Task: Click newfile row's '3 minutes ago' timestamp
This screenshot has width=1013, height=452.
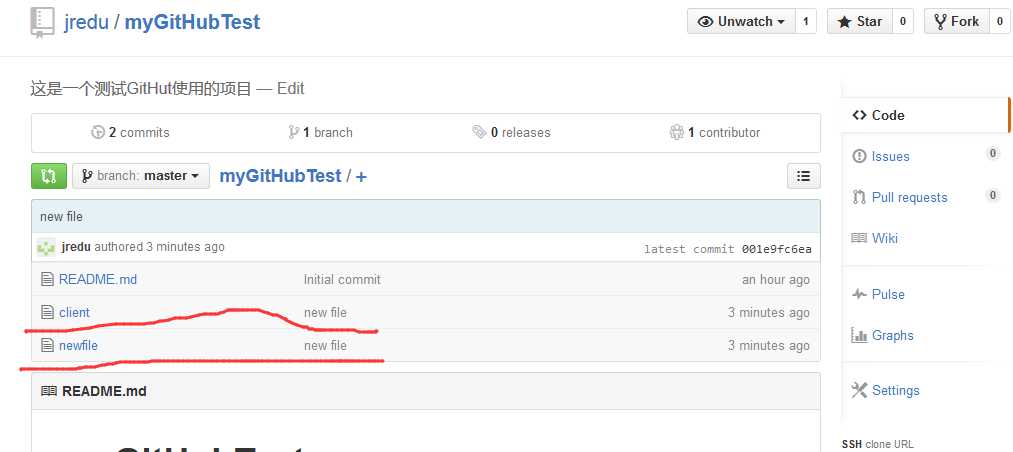Action: [x=769, y=345]
